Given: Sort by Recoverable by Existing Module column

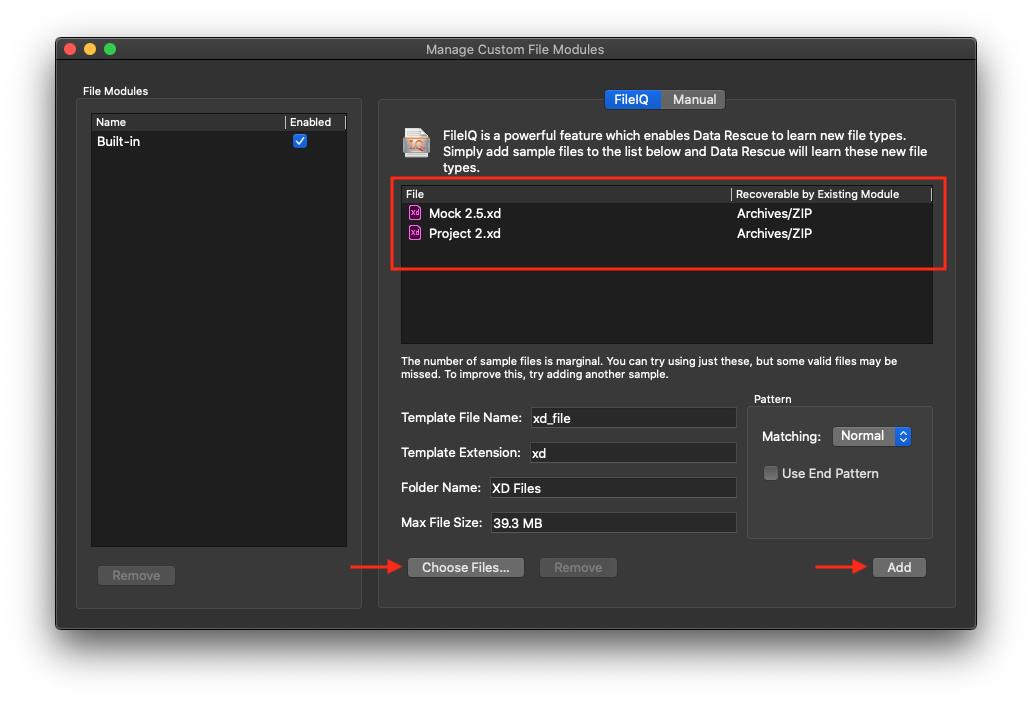Looking at the screenshot, I should tap(830, 194).
